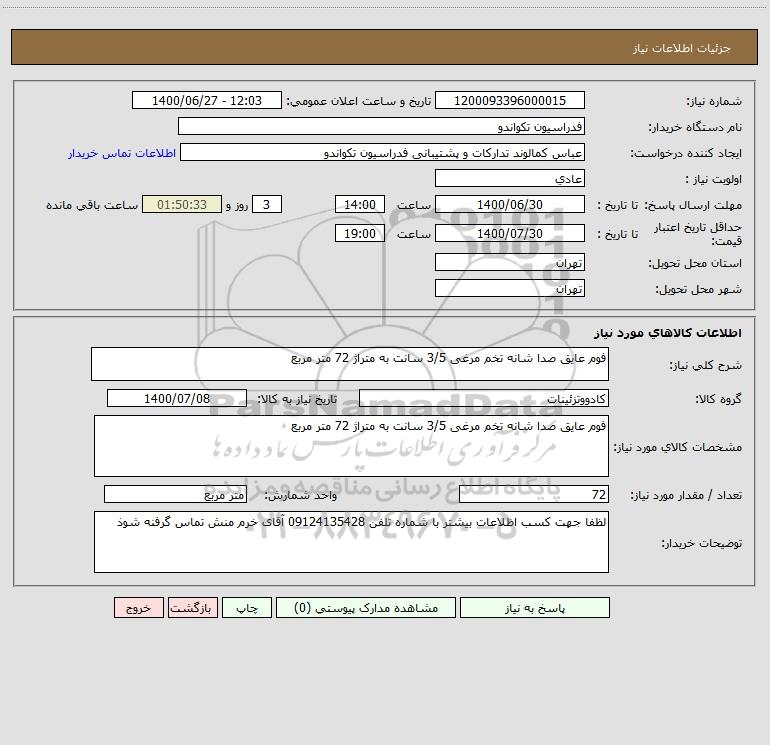Click quantity field showing 72

(x=534, y=495)
